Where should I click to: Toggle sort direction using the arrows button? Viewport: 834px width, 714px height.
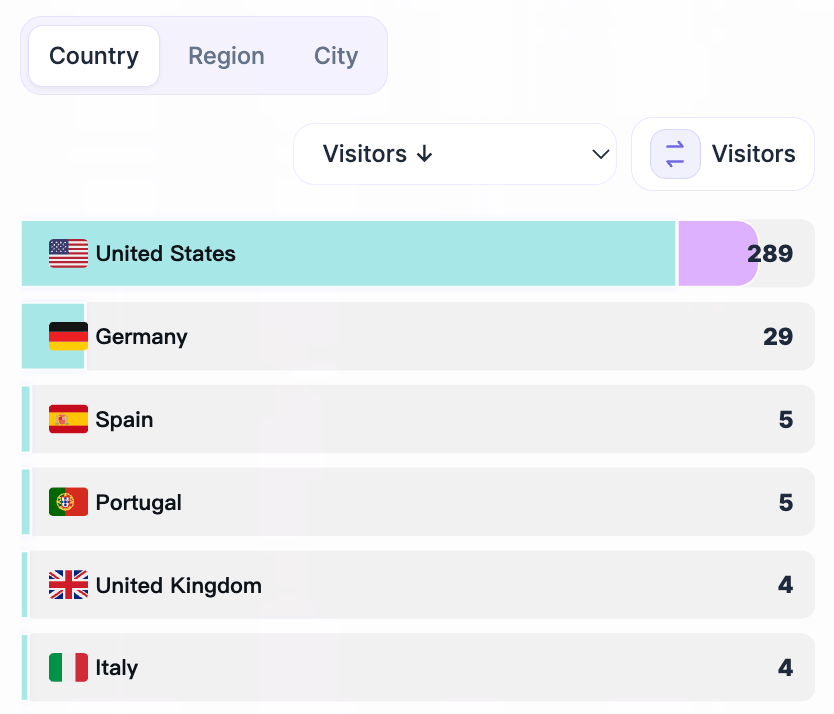pos(674,154)
